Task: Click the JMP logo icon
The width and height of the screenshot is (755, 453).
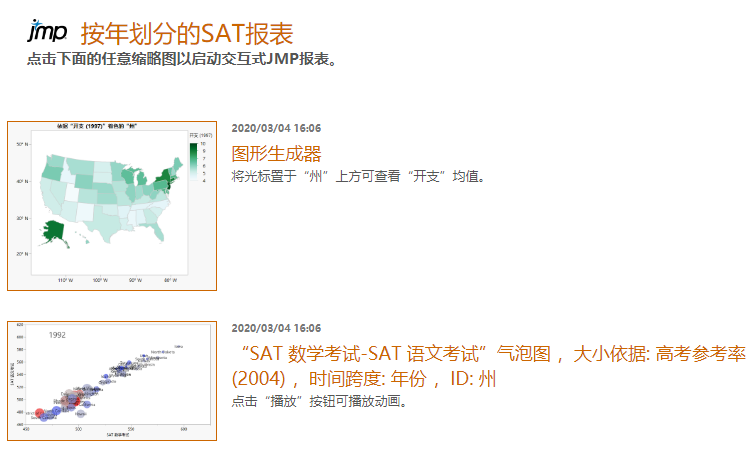Action: point(47,31)
